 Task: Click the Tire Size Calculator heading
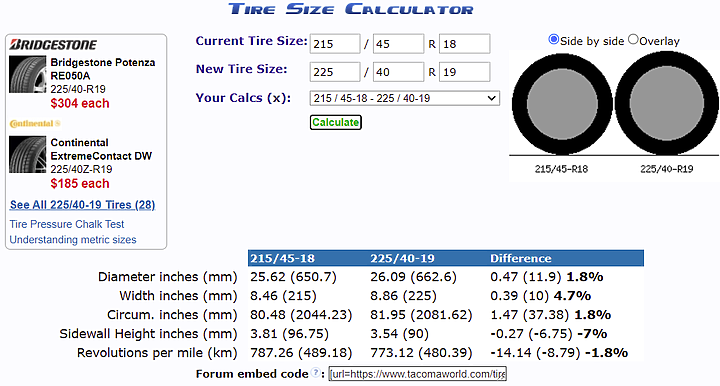351,9
